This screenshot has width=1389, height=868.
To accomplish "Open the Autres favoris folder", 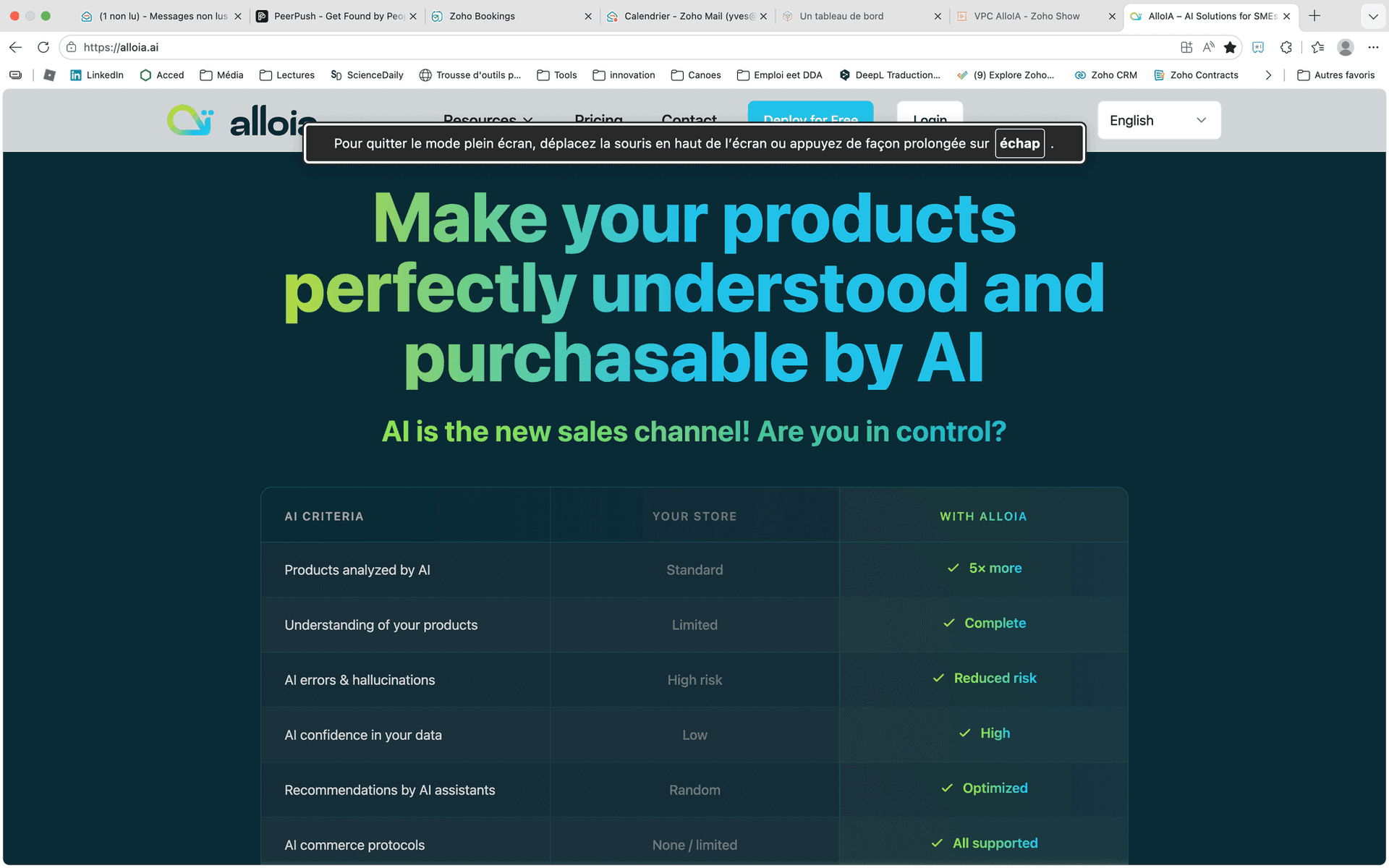I will [x=1336, y=75].
